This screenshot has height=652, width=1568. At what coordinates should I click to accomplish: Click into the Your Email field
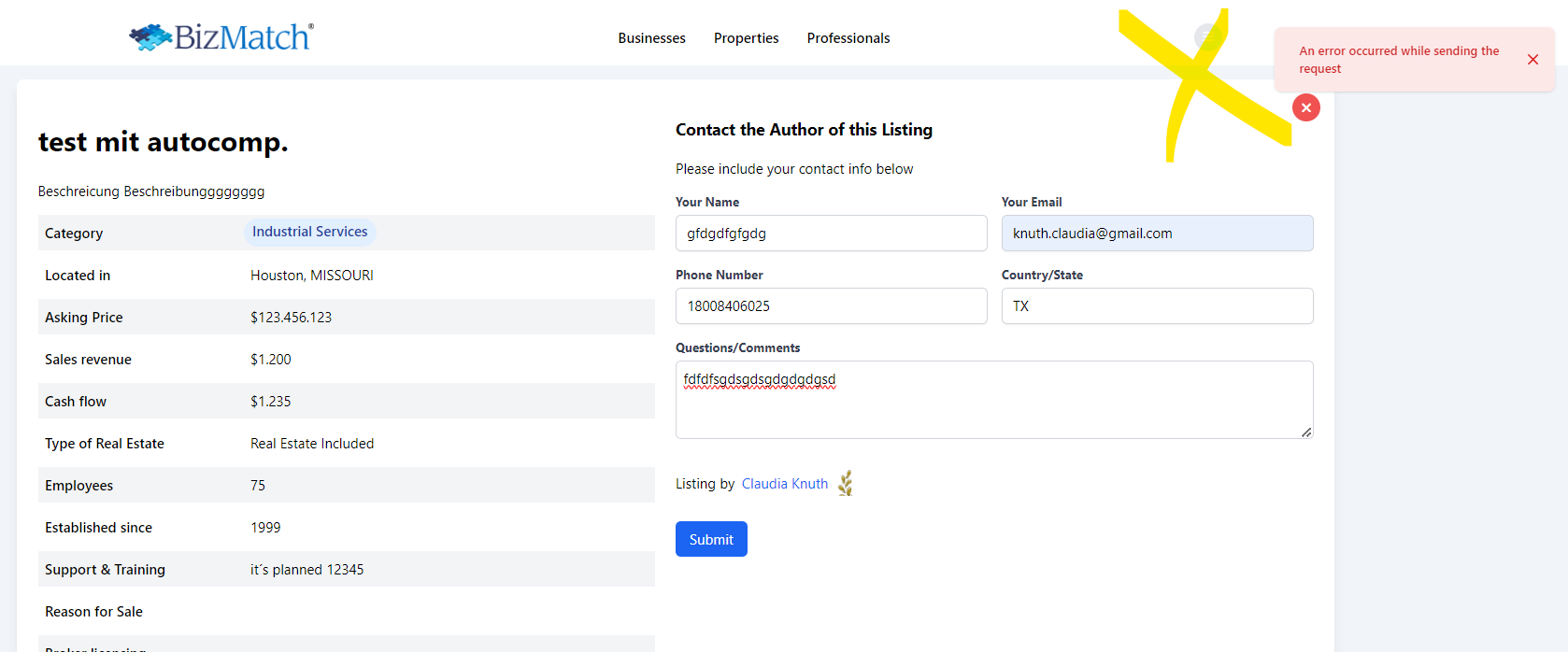(1157, 234)
